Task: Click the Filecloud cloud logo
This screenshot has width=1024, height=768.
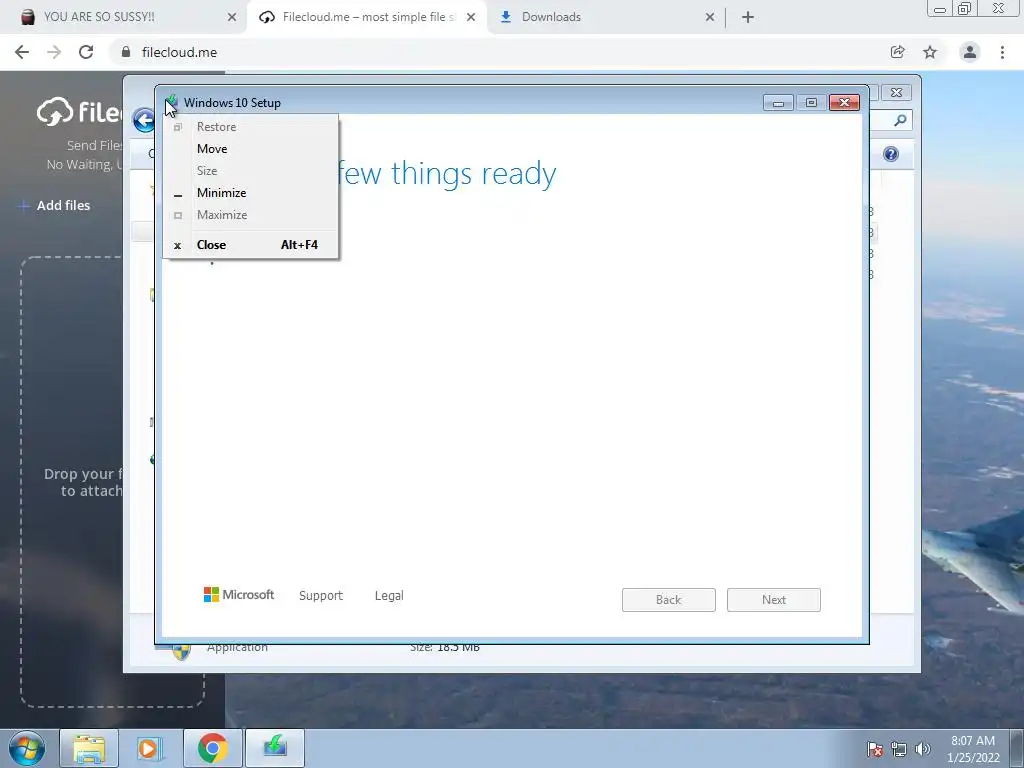Action: (55, 112)
